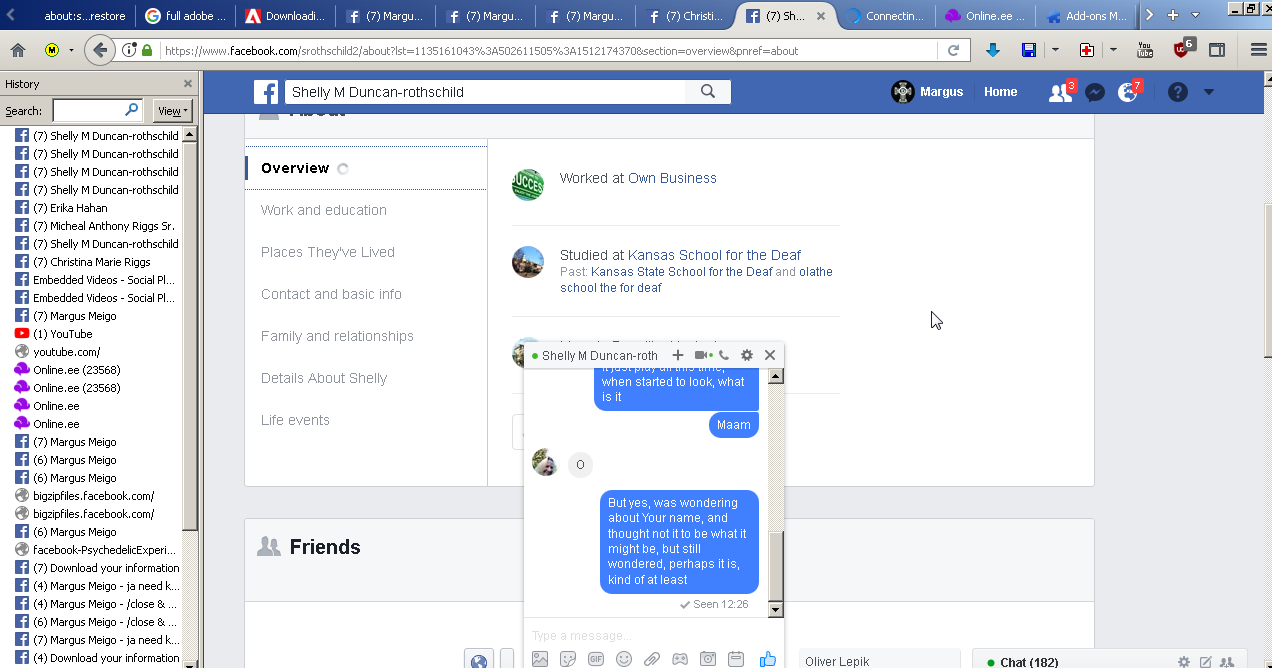The height and width of the screenshot is (668, 1272).
Task: Open chat options gear in chat window
Action: coord(747,355)
